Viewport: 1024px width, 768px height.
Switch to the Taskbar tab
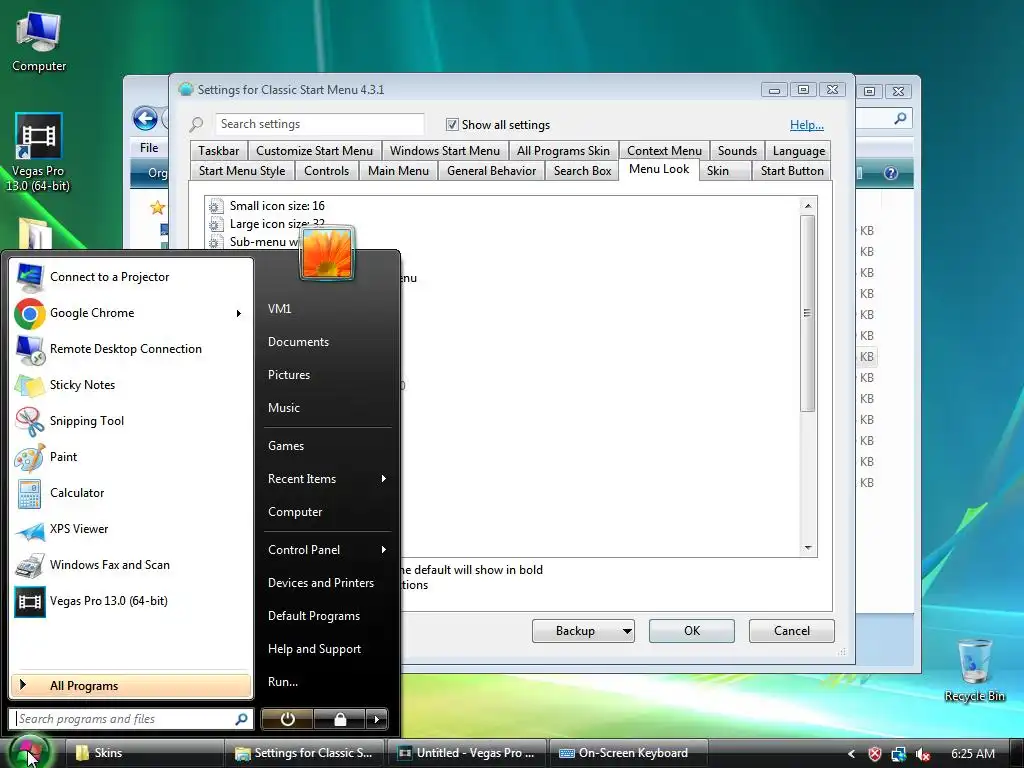click(219, 151)
